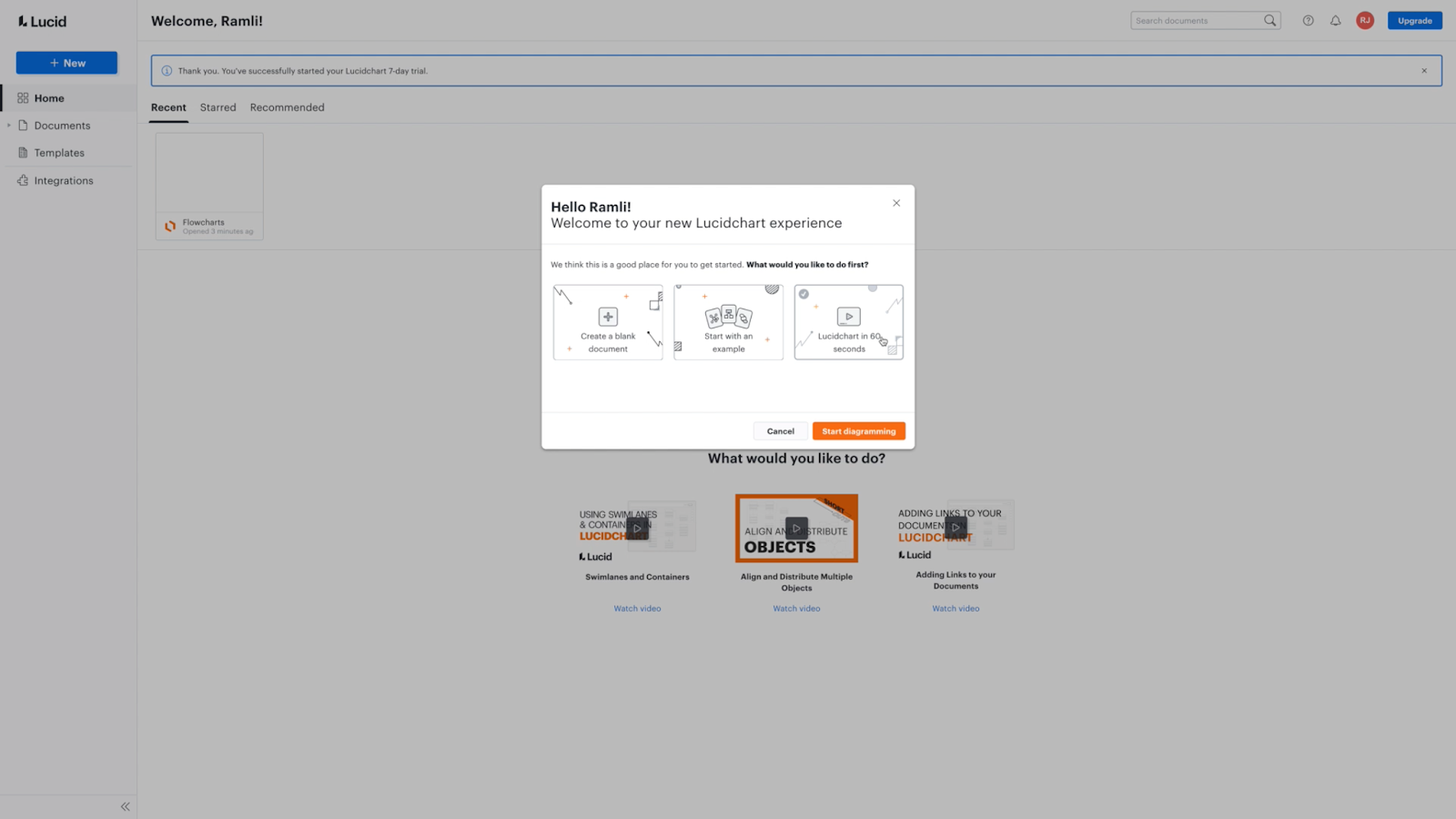1456x819 pixels.
Task: Open the notifications bell icon
Action: [1335, 20]
